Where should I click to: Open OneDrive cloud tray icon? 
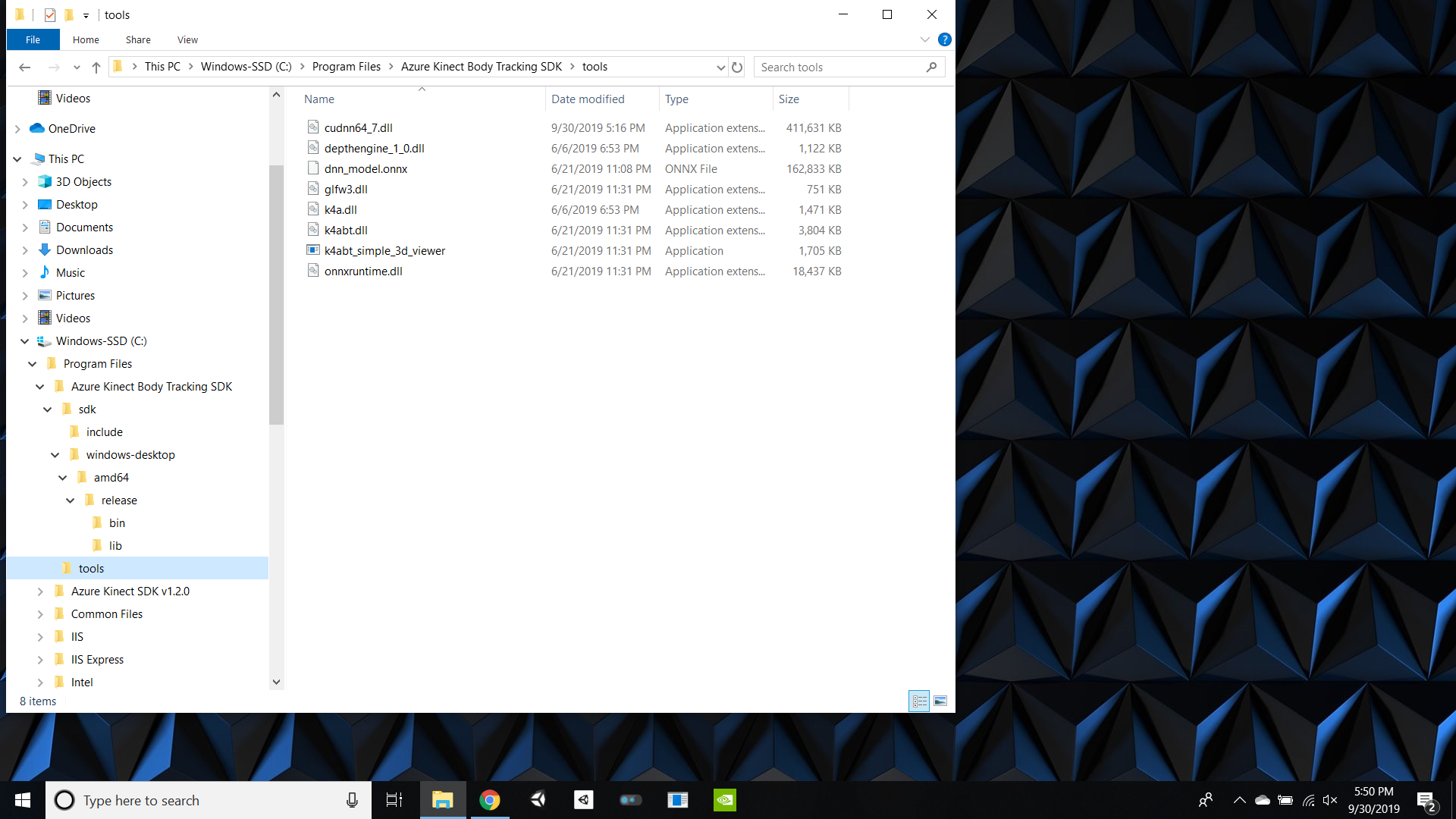pos(1263,800)
